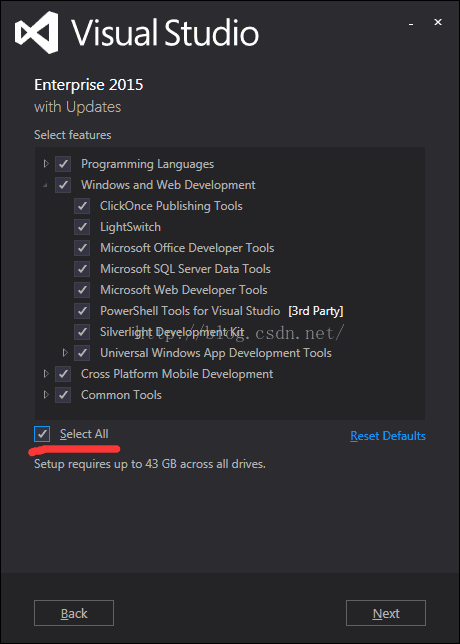Expand the Cross Platform Mobile Development node
This screenshot has width=460, height=644.
(x=46, y=374)
